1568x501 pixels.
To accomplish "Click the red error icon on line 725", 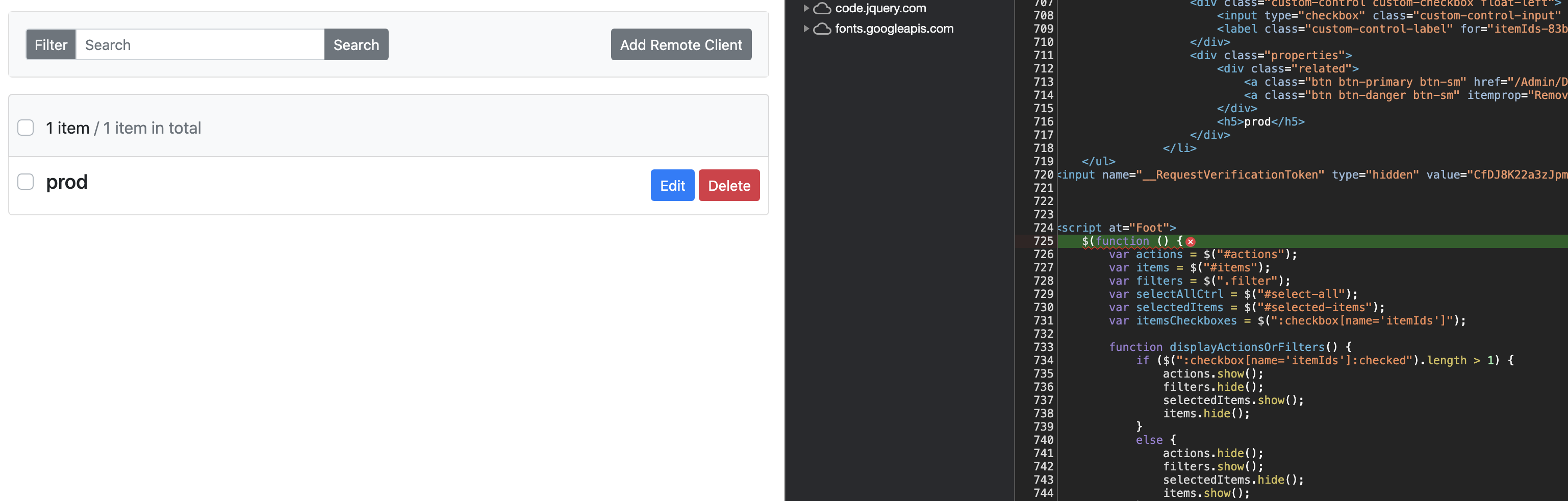I will point(1191,242).
